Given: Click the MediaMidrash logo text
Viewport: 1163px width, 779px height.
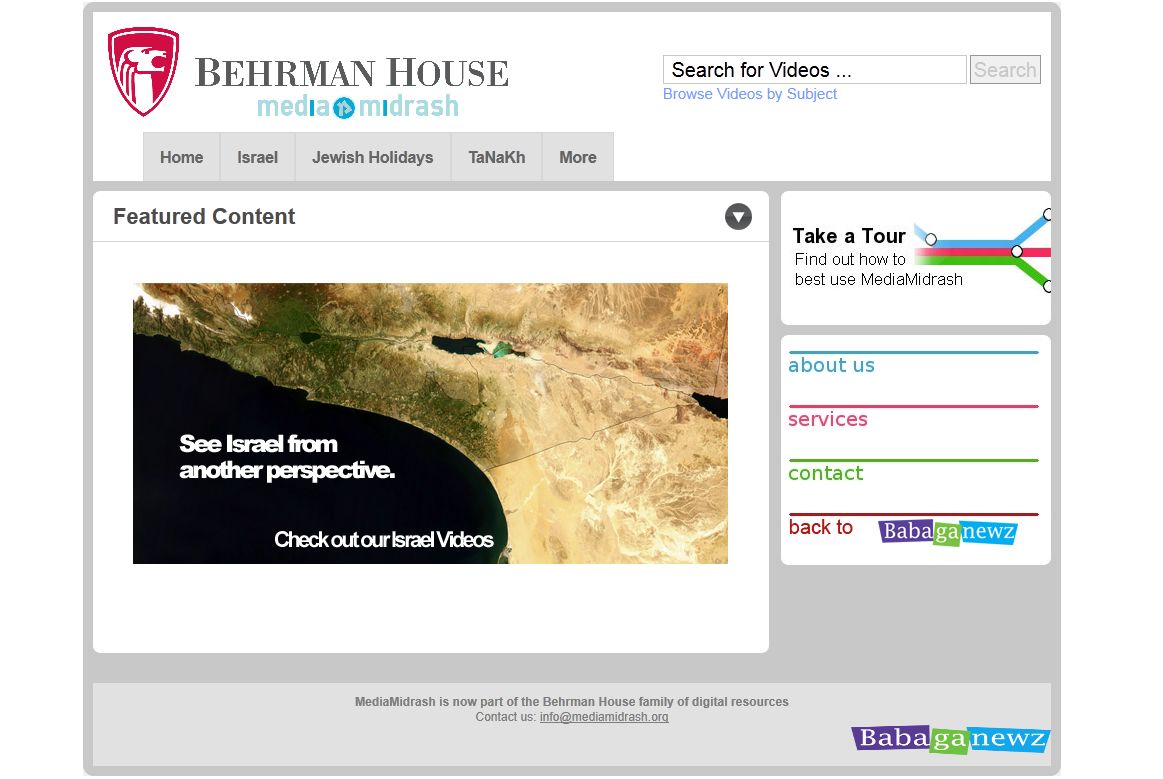Looking at the screenshot, I should (357, 106).
